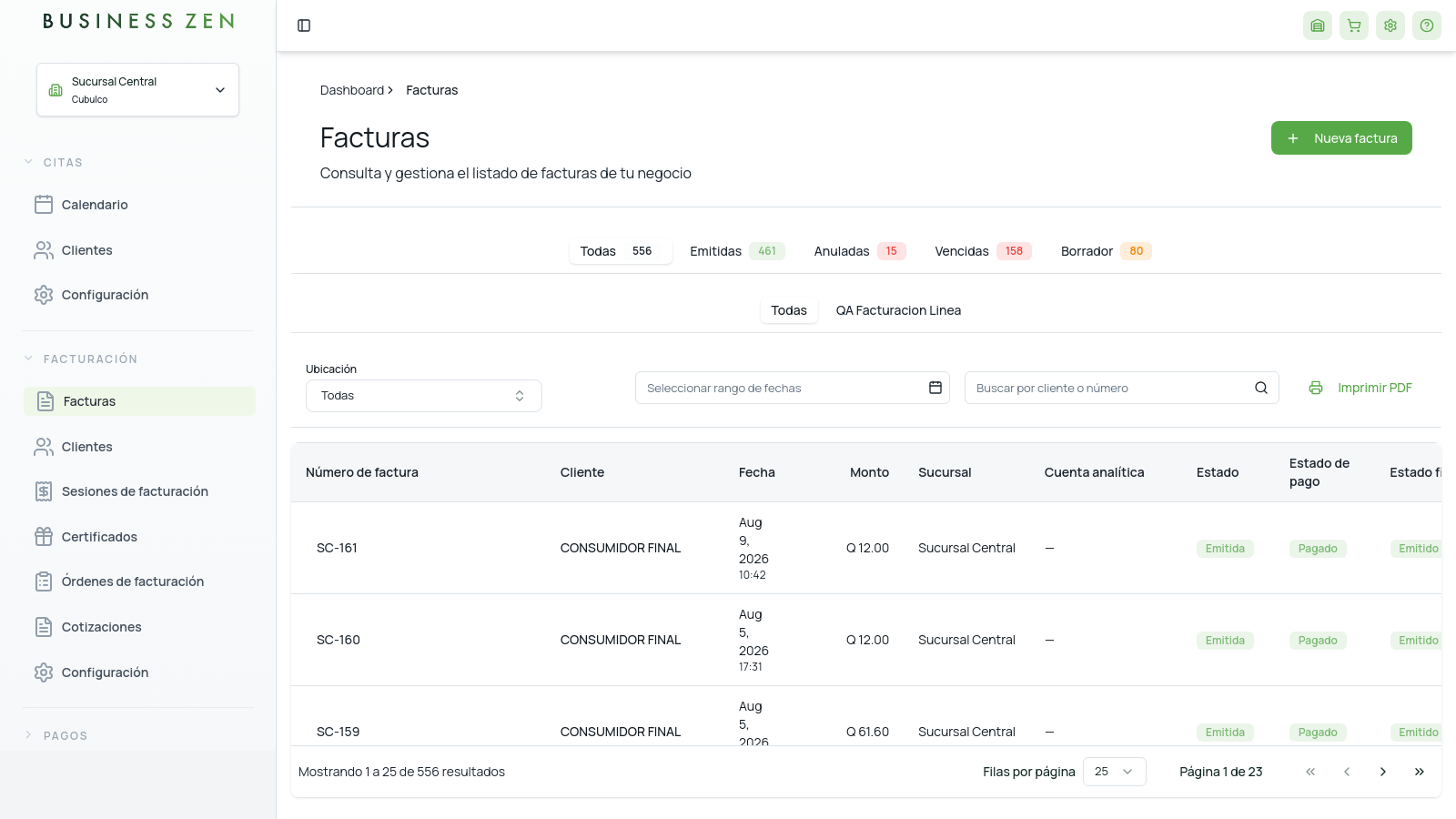The image size is (1456, 819).
Task: Click the search magnifier icon
Action: tap(1261, 388)
